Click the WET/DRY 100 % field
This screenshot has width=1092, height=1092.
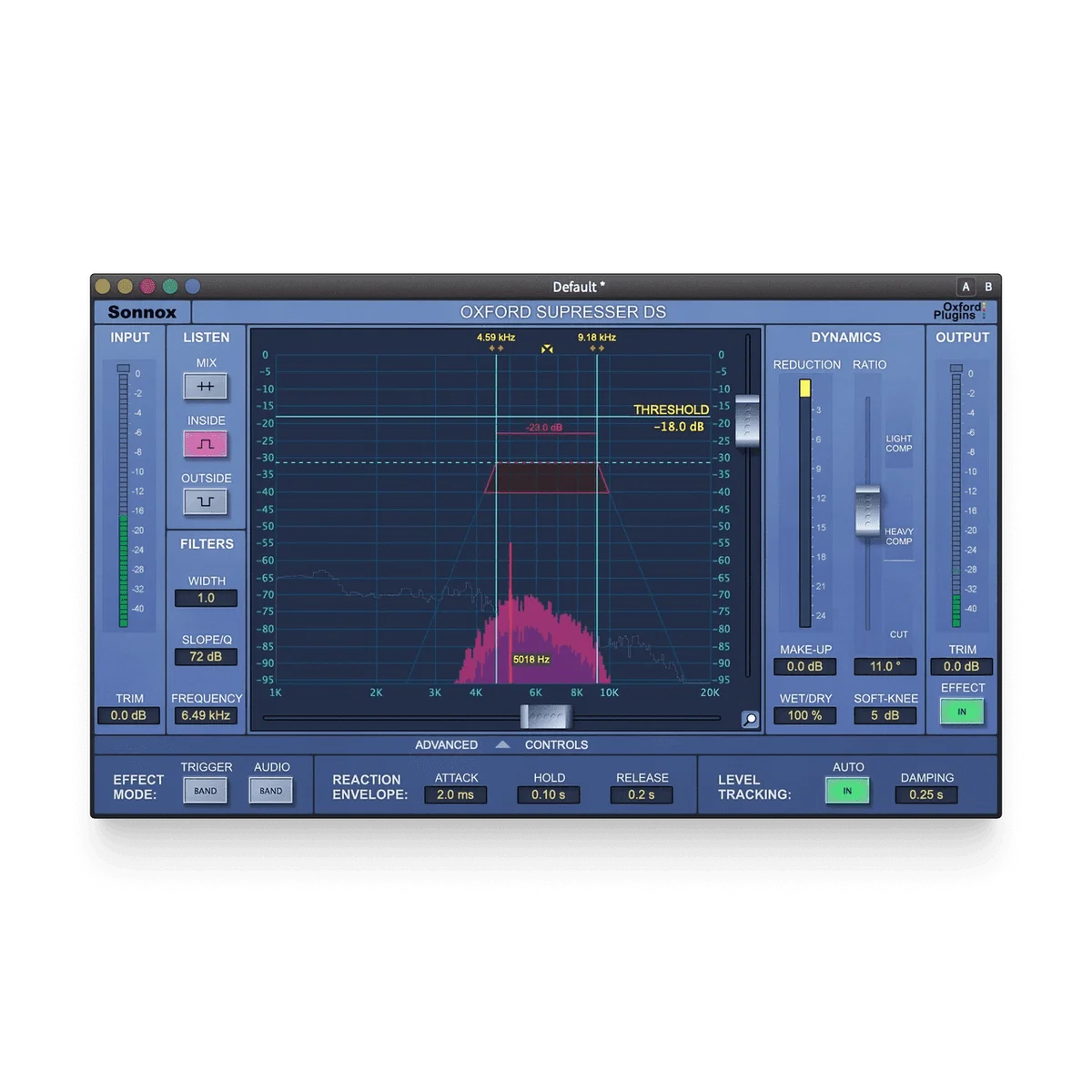click(804, 715)
